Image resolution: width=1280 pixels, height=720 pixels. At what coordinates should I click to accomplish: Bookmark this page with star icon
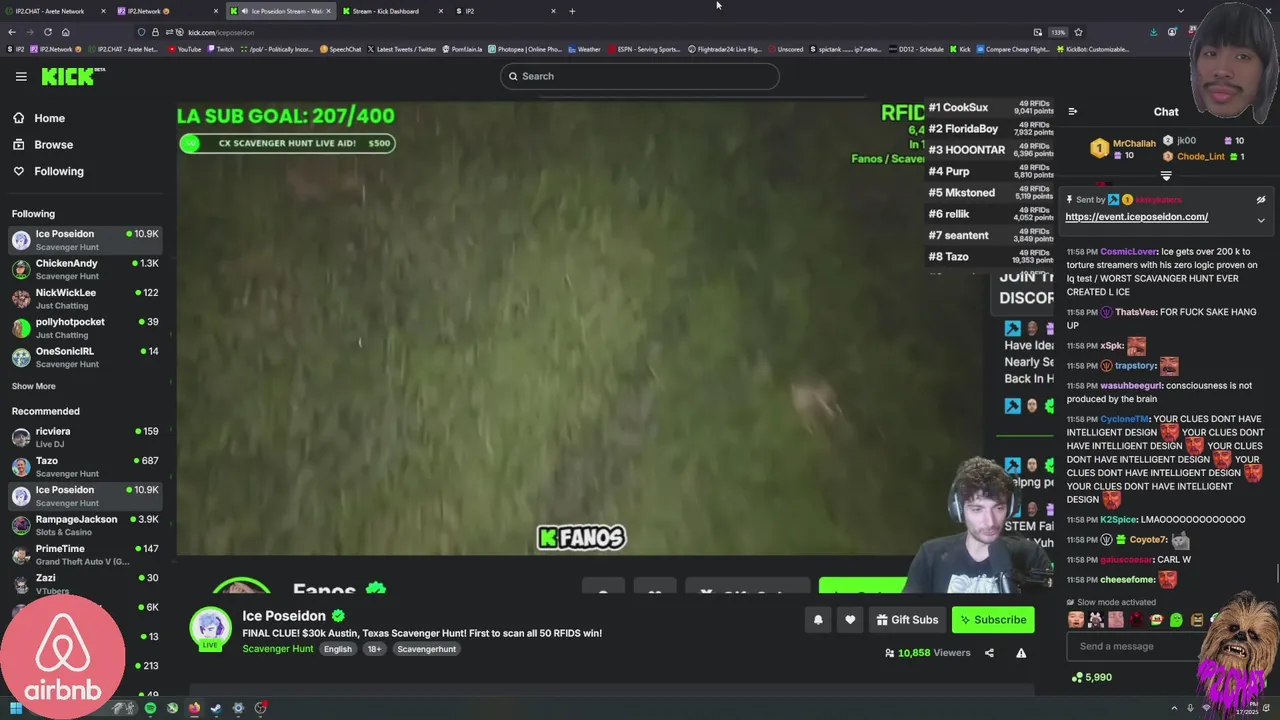tap(1078, 32)
